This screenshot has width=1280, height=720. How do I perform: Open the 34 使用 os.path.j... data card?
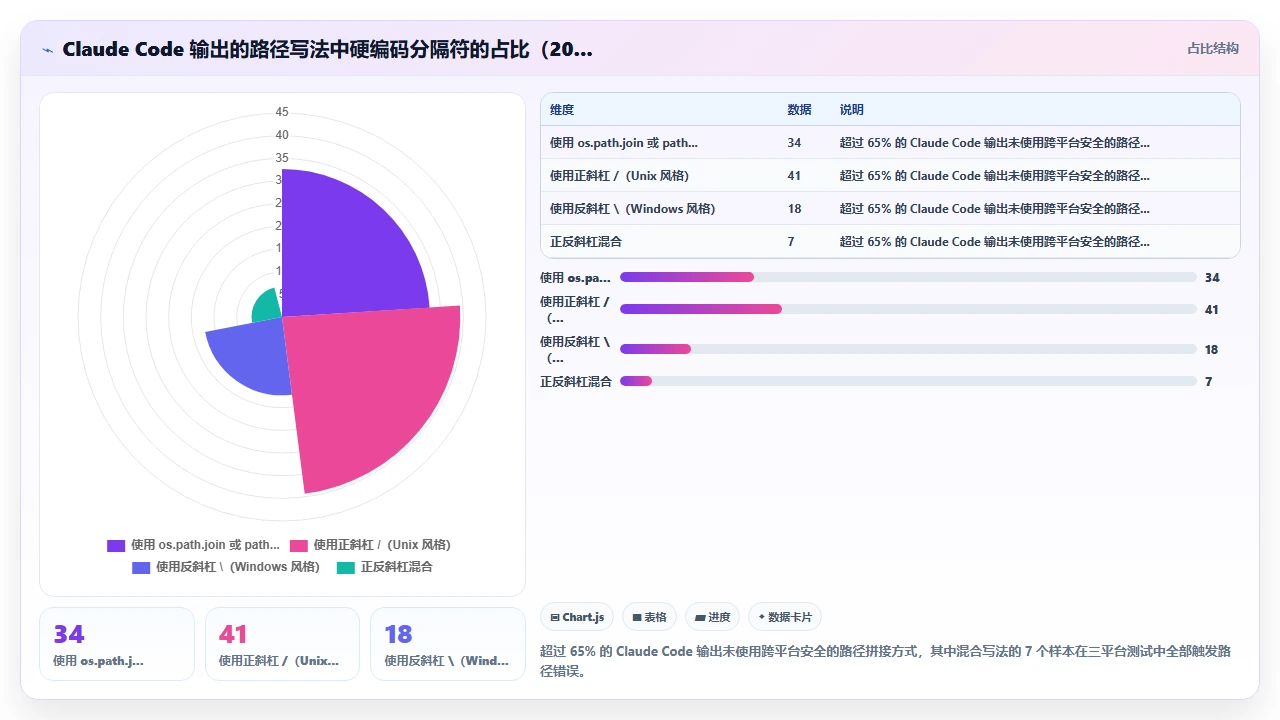tap(117, 644)
